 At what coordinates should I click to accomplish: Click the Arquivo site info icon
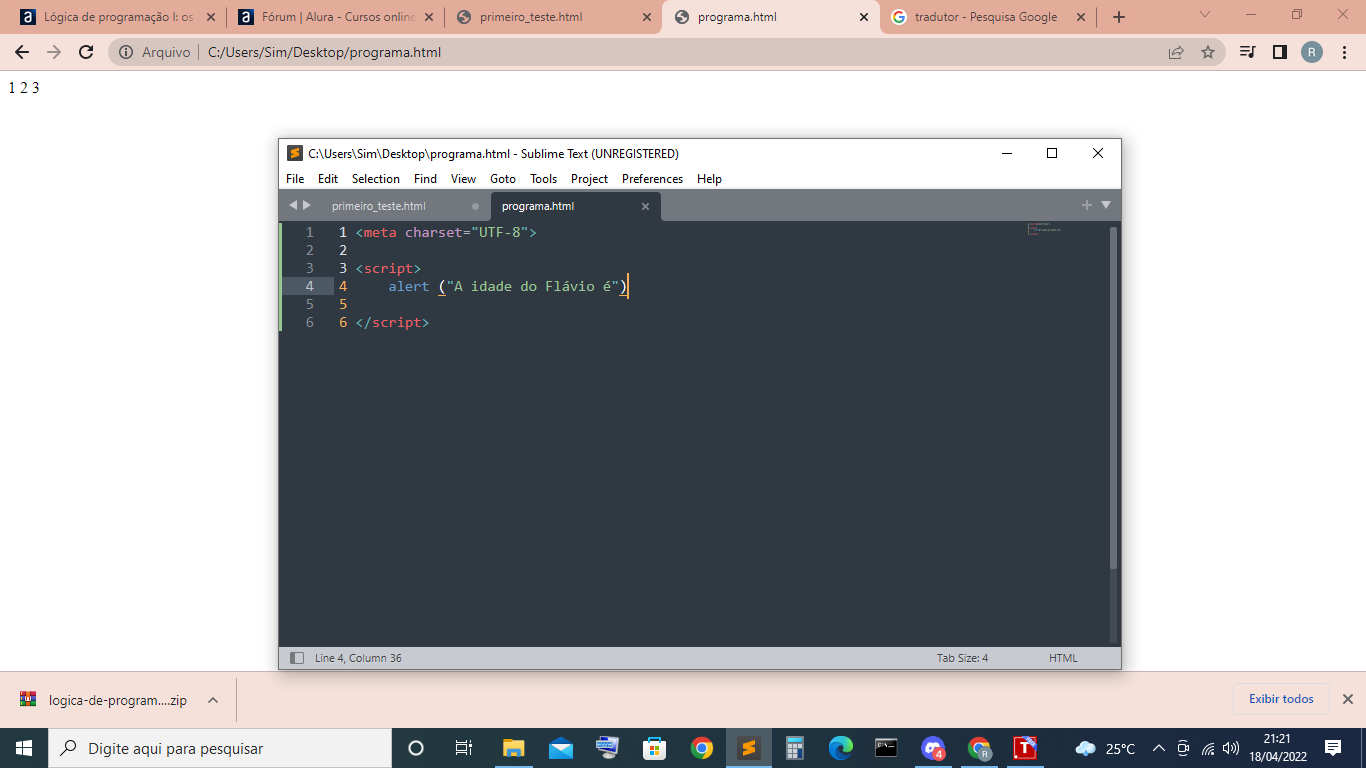(125, 52)
